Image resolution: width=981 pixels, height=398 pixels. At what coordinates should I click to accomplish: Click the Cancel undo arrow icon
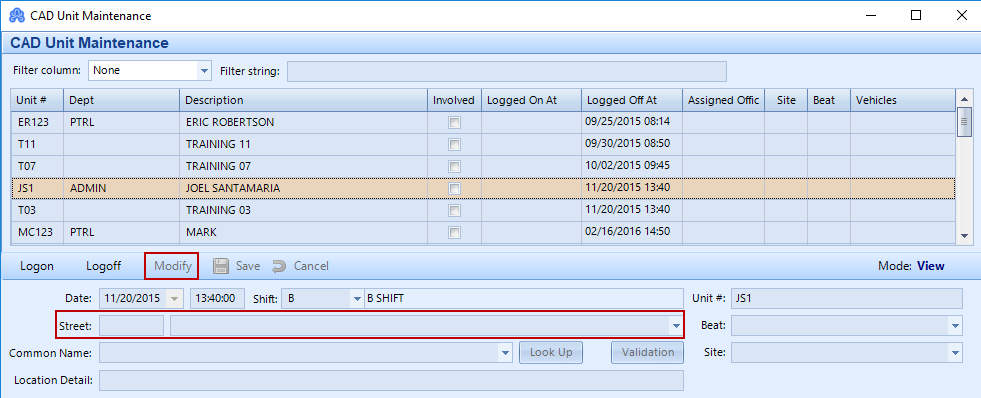[279, 266]
